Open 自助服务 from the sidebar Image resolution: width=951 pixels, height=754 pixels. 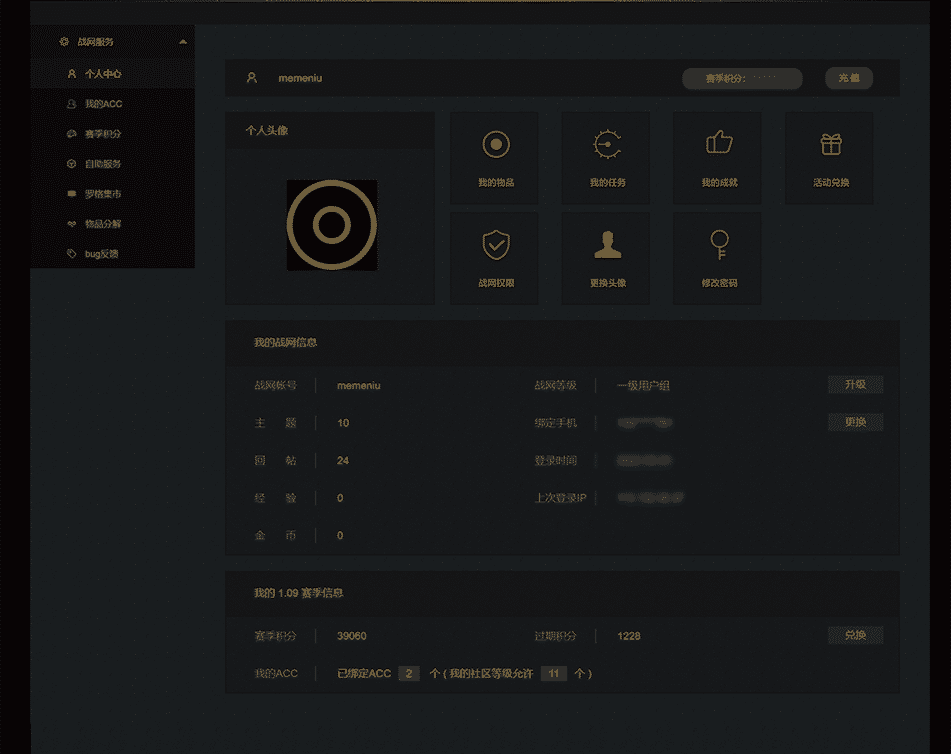(103, 164)
